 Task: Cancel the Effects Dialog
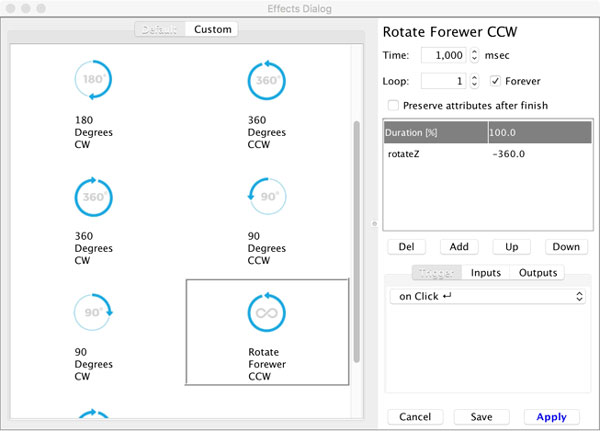point(415,417)
